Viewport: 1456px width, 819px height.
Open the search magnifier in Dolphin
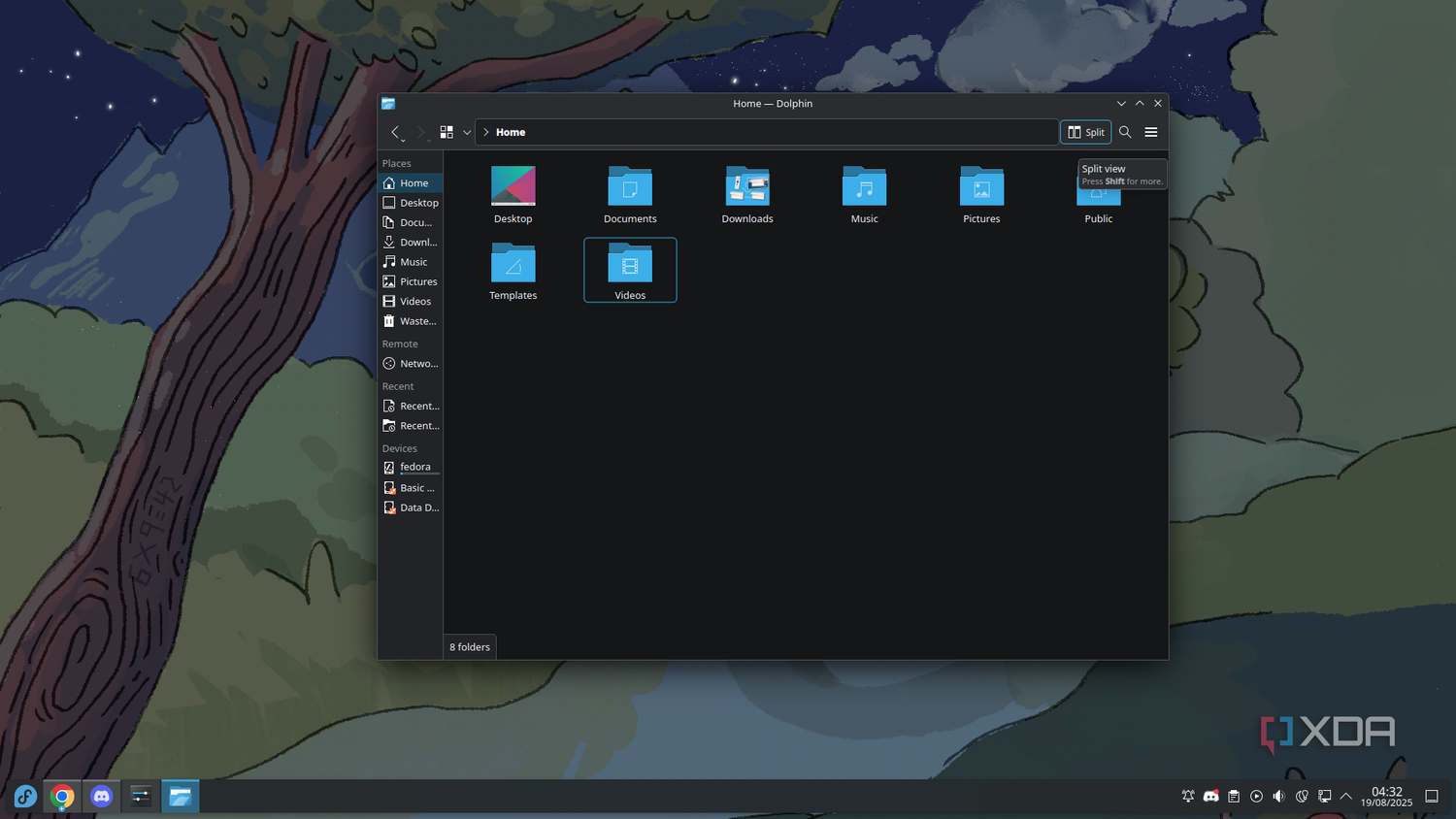pyautogui.click(x=1125, y=132)
